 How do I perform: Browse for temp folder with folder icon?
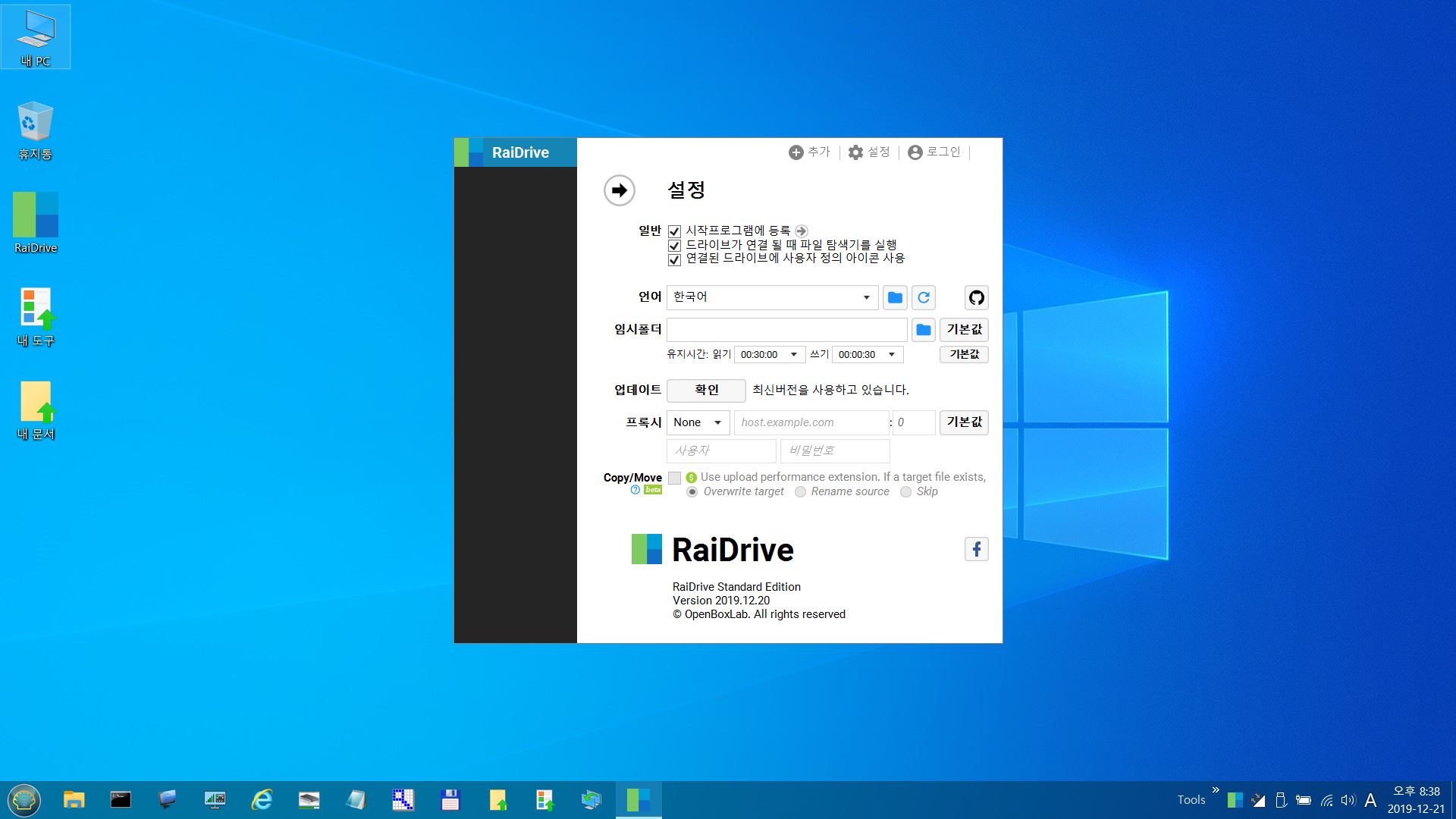[x=924, y=330]
